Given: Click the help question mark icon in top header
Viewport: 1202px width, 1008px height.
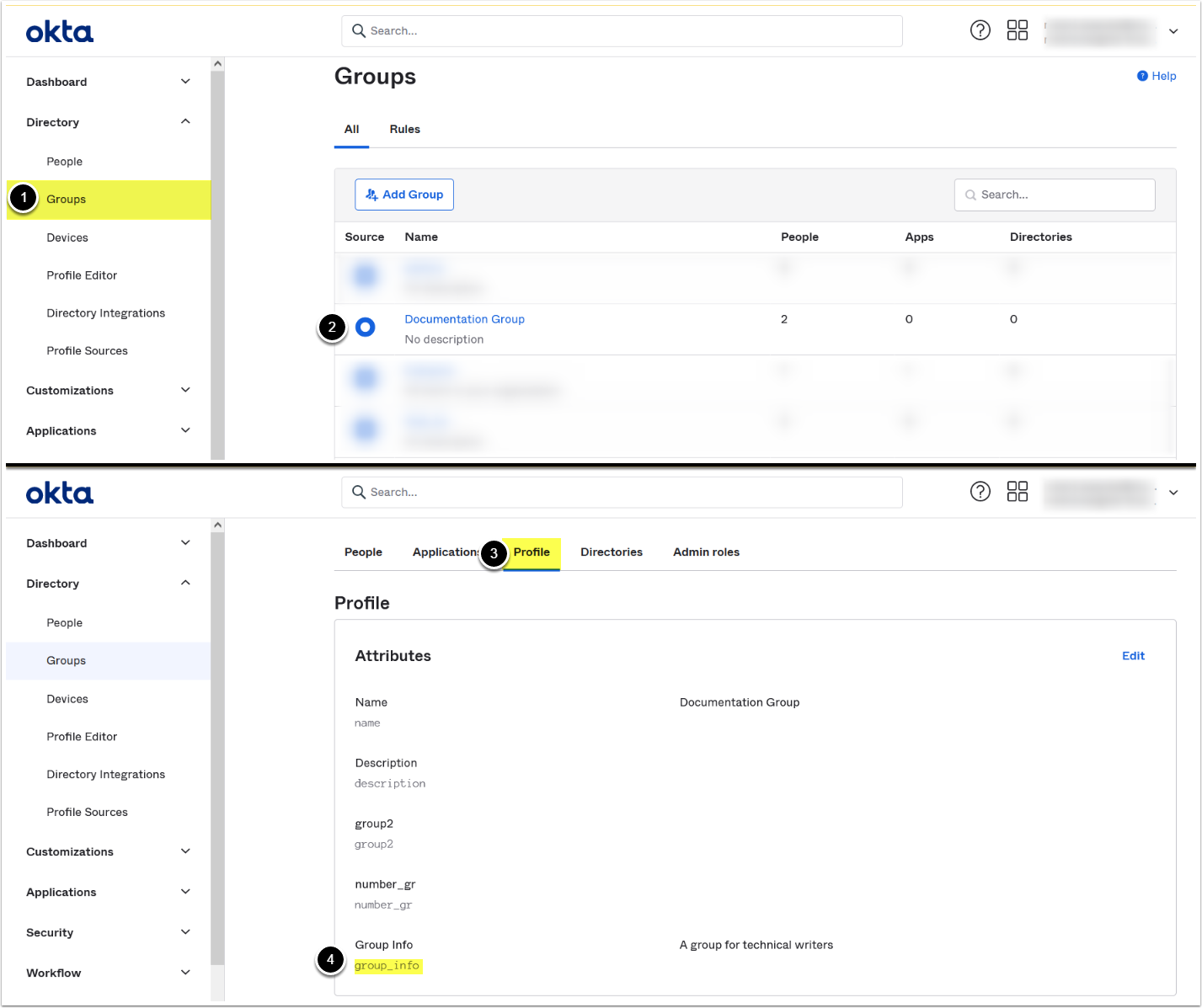Looking at the screenshot, I should 980,30.
